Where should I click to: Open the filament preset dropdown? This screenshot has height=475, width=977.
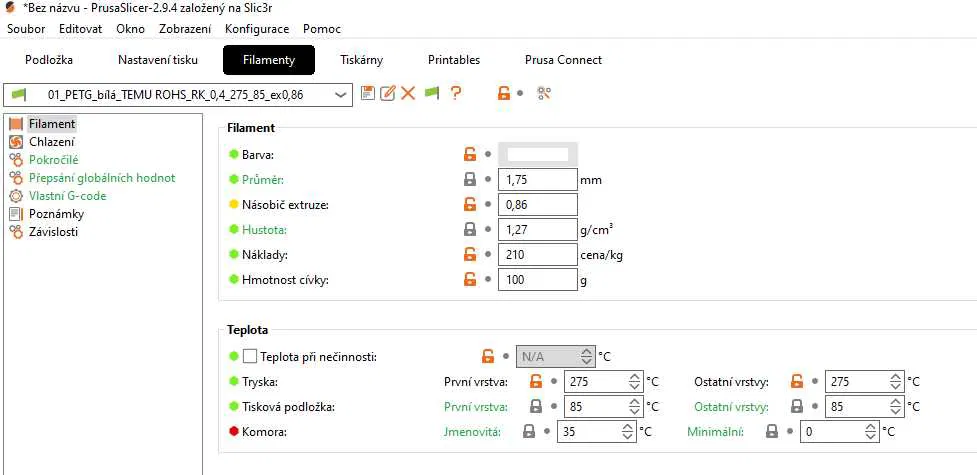click(341, 95)
